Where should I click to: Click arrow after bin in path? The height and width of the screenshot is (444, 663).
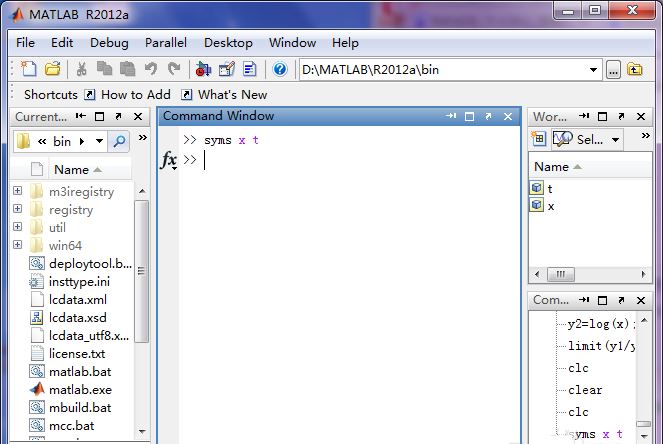(x=82, y=142)
